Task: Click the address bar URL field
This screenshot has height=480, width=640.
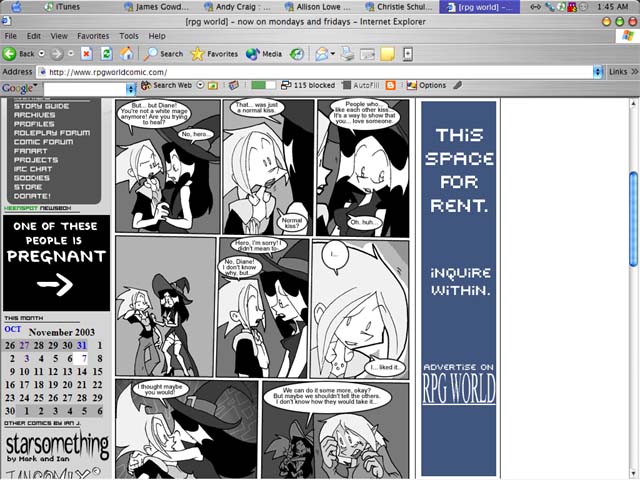Action: pyautogui.click(x=314, y=72)
